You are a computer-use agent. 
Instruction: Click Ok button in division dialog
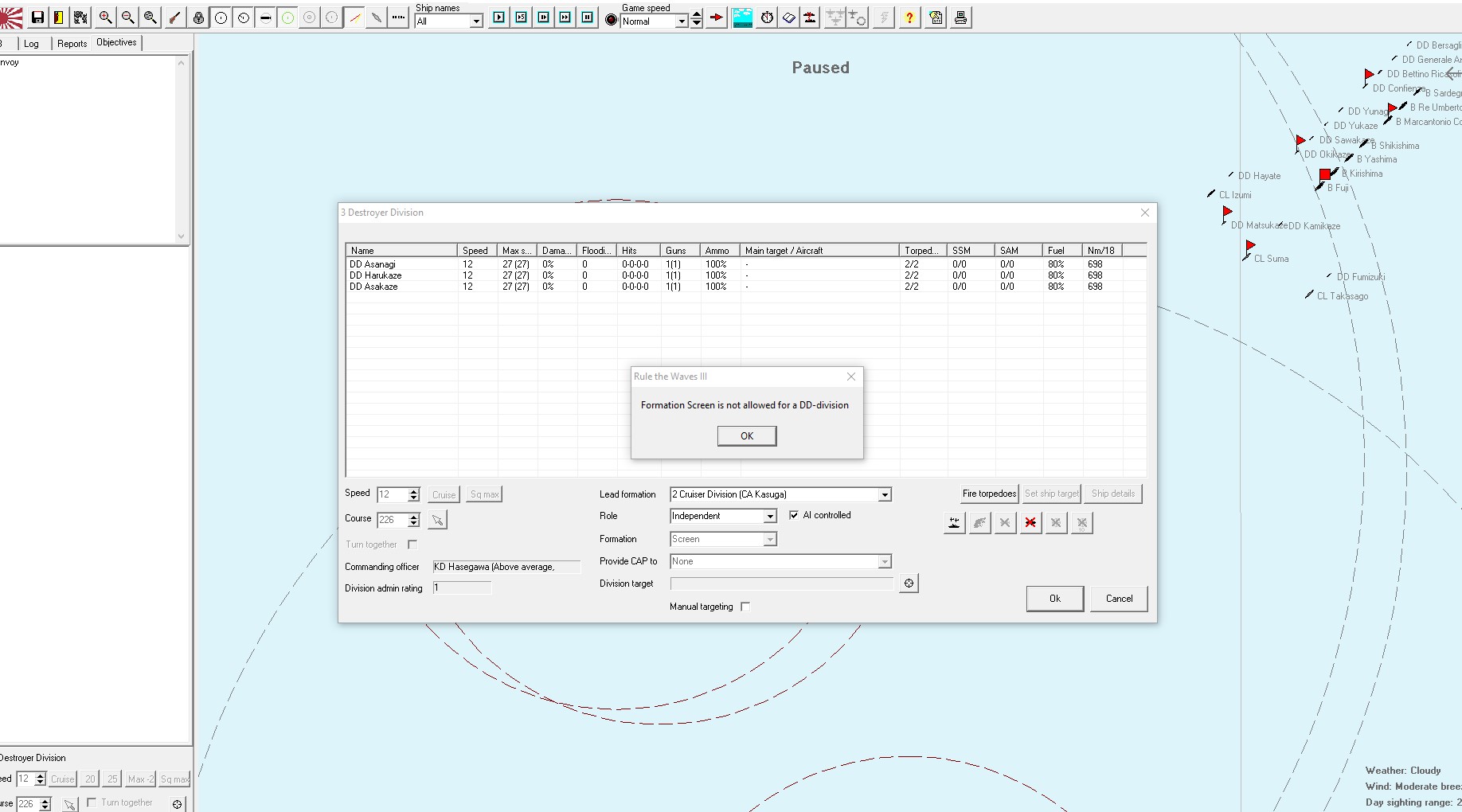pyautogui.click(x=1054, y=599)
